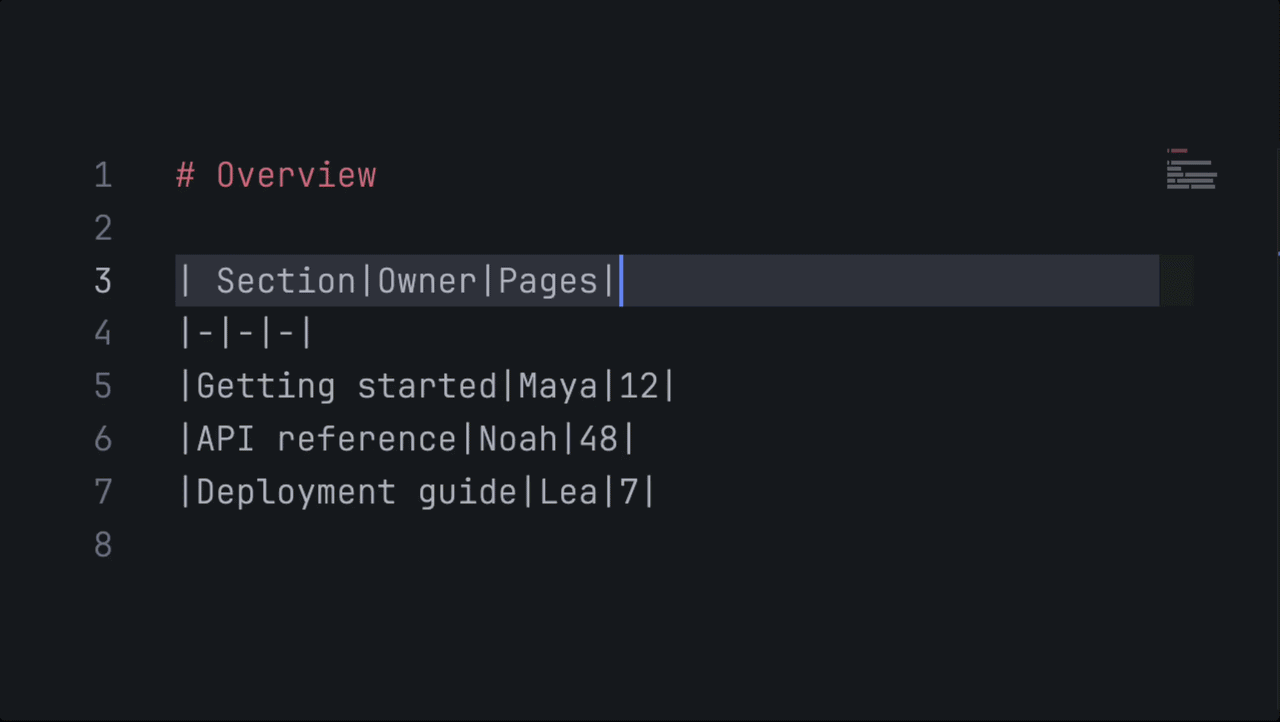The height and width of the screenshot is (722, 1280).
Task: Click the API reference cell text
Action: point(326,439)
